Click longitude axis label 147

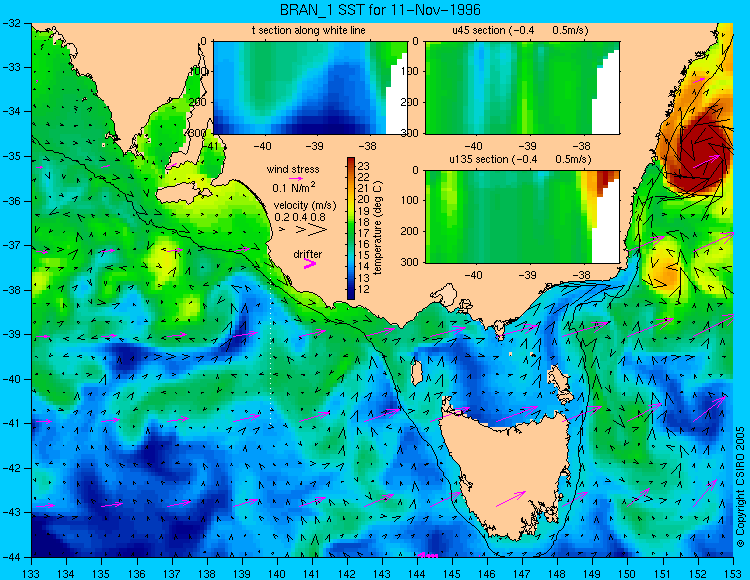[x=522, y=573]
